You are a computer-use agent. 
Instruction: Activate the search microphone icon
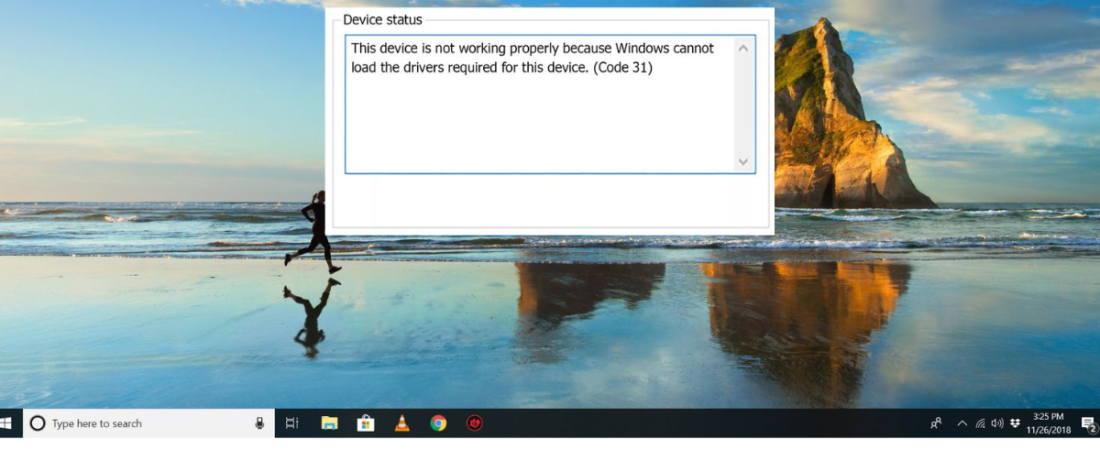(x=259, y=423)
